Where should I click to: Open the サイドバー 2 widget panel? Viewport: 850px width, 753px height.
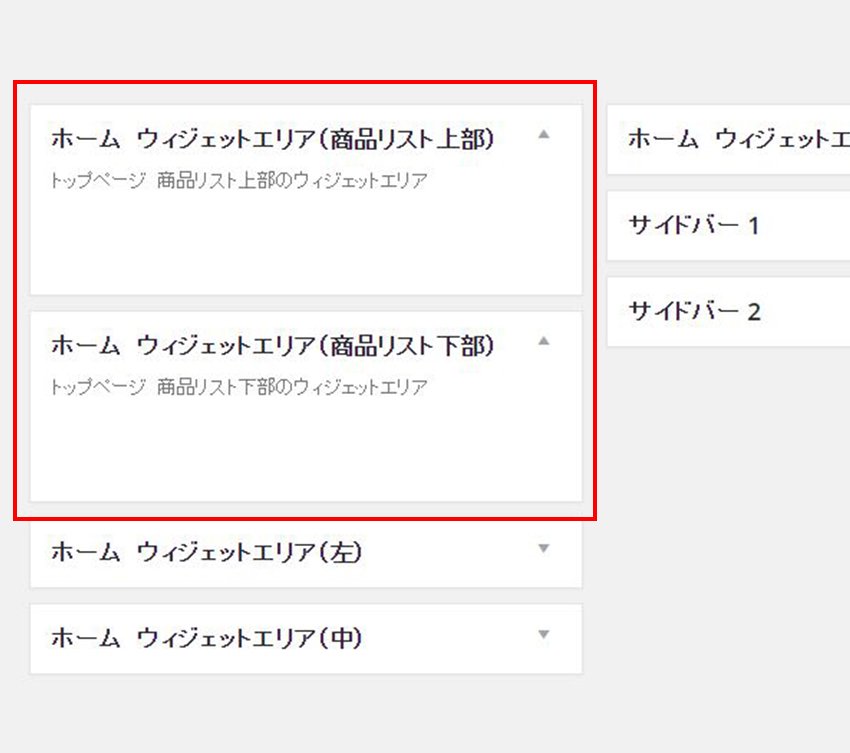point(694,311)
